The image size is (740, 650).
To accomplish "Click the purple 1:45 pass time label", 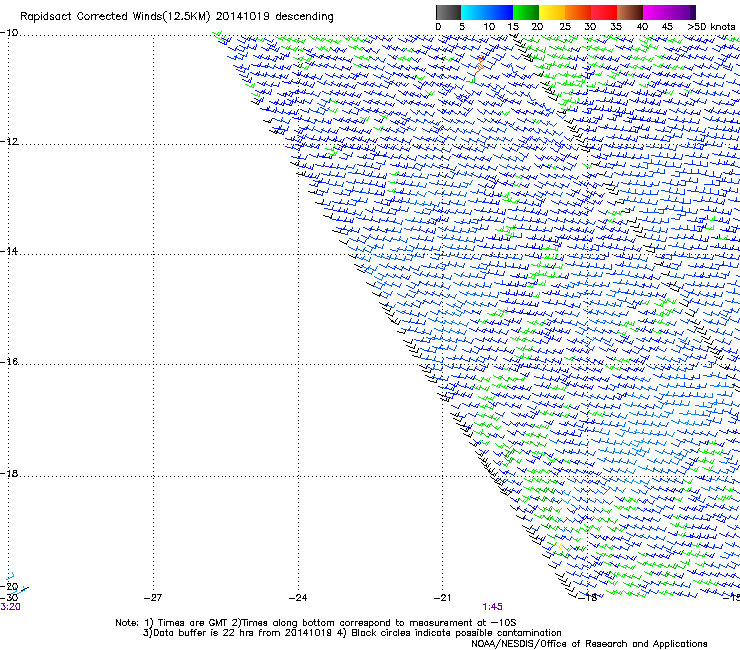I will 492,607.
